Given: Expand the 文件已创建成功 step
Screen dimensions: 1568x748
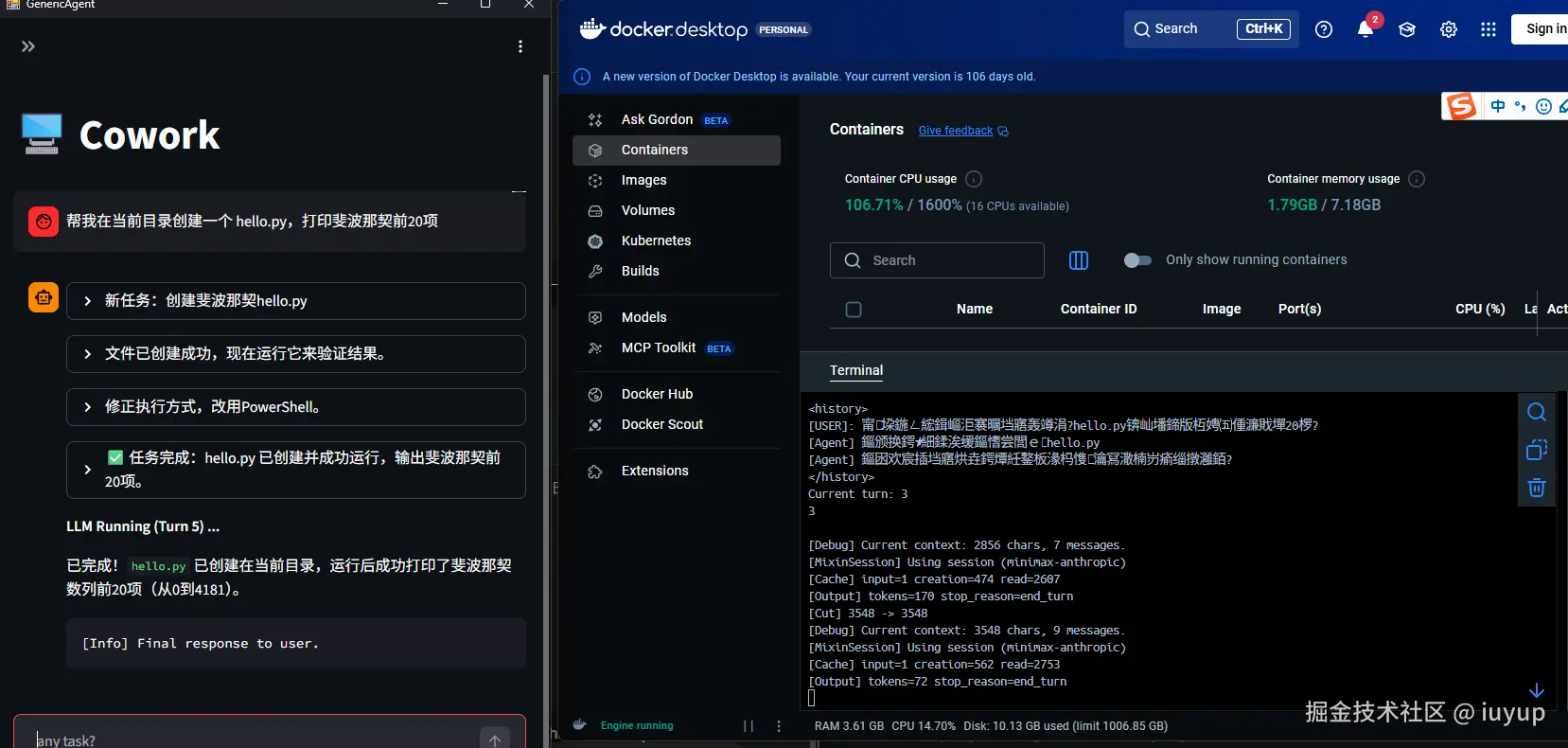Looking at the screenshot, I should [296, 354].
